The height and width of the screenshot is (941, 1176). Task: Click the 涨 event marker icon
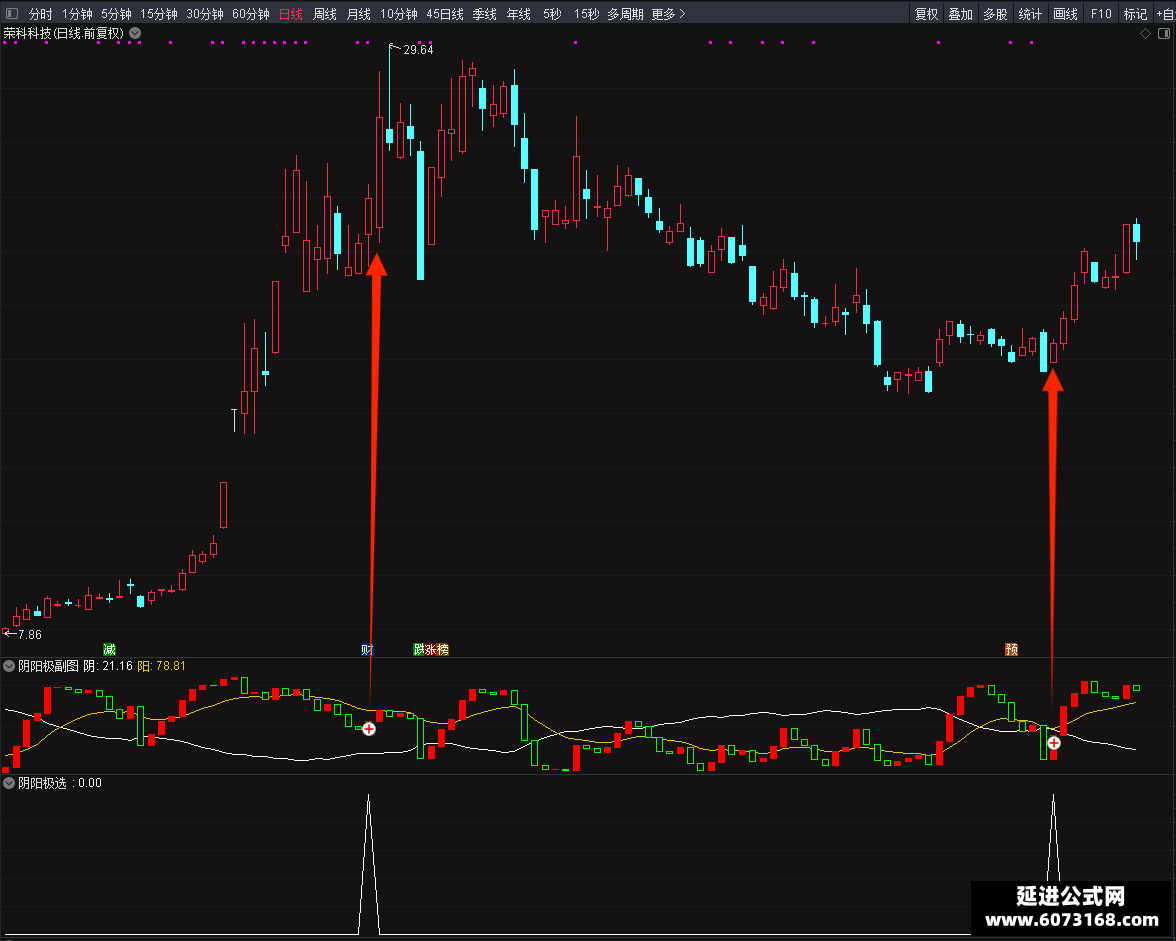(x=430, y=649)
